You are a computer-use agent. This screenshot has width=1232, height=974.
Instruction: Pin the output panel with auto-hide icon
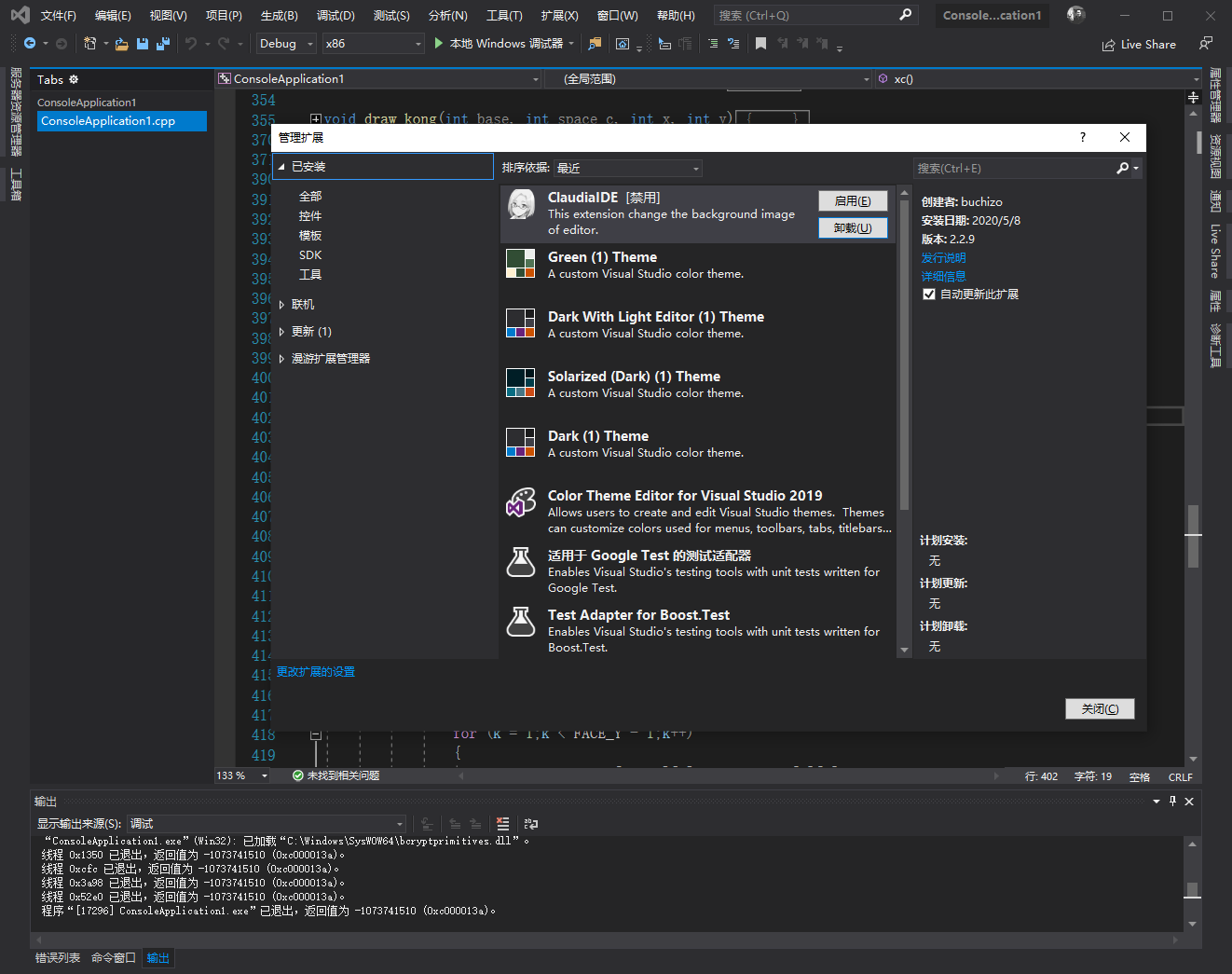coord(1172,801)
